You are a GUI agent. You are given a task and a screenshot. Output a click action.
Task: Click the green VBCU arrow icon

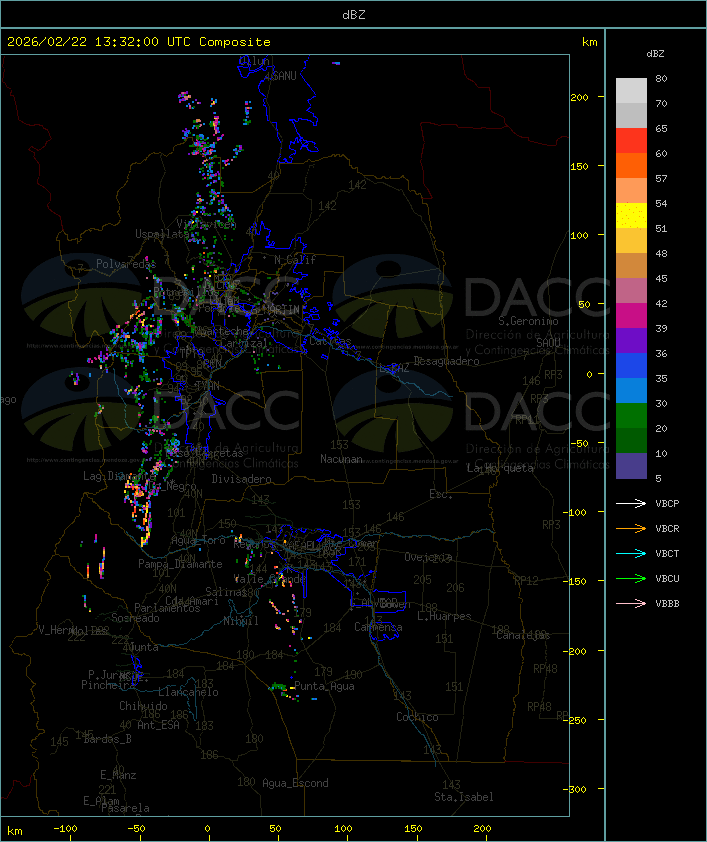(x=631, y=578)
